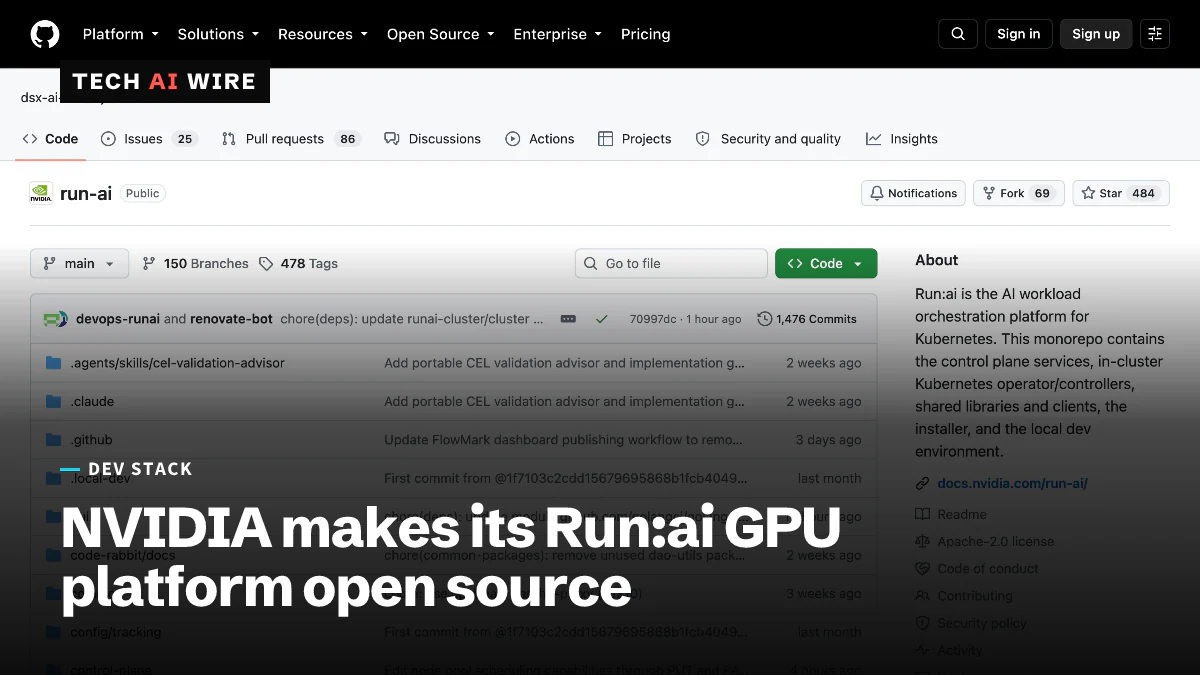
Task: Open the 1,476 Commits link
Action: coord(807,319)
